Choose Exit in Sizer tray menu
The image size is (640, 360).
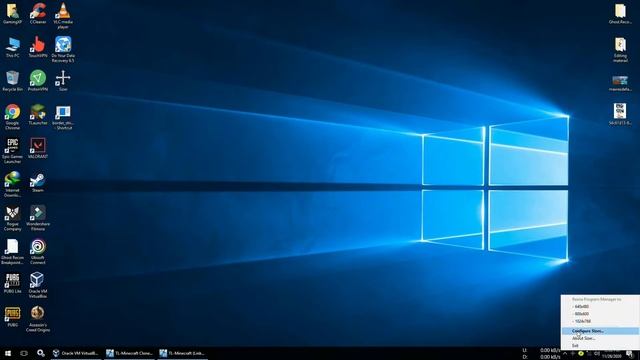tap(600, 346)
